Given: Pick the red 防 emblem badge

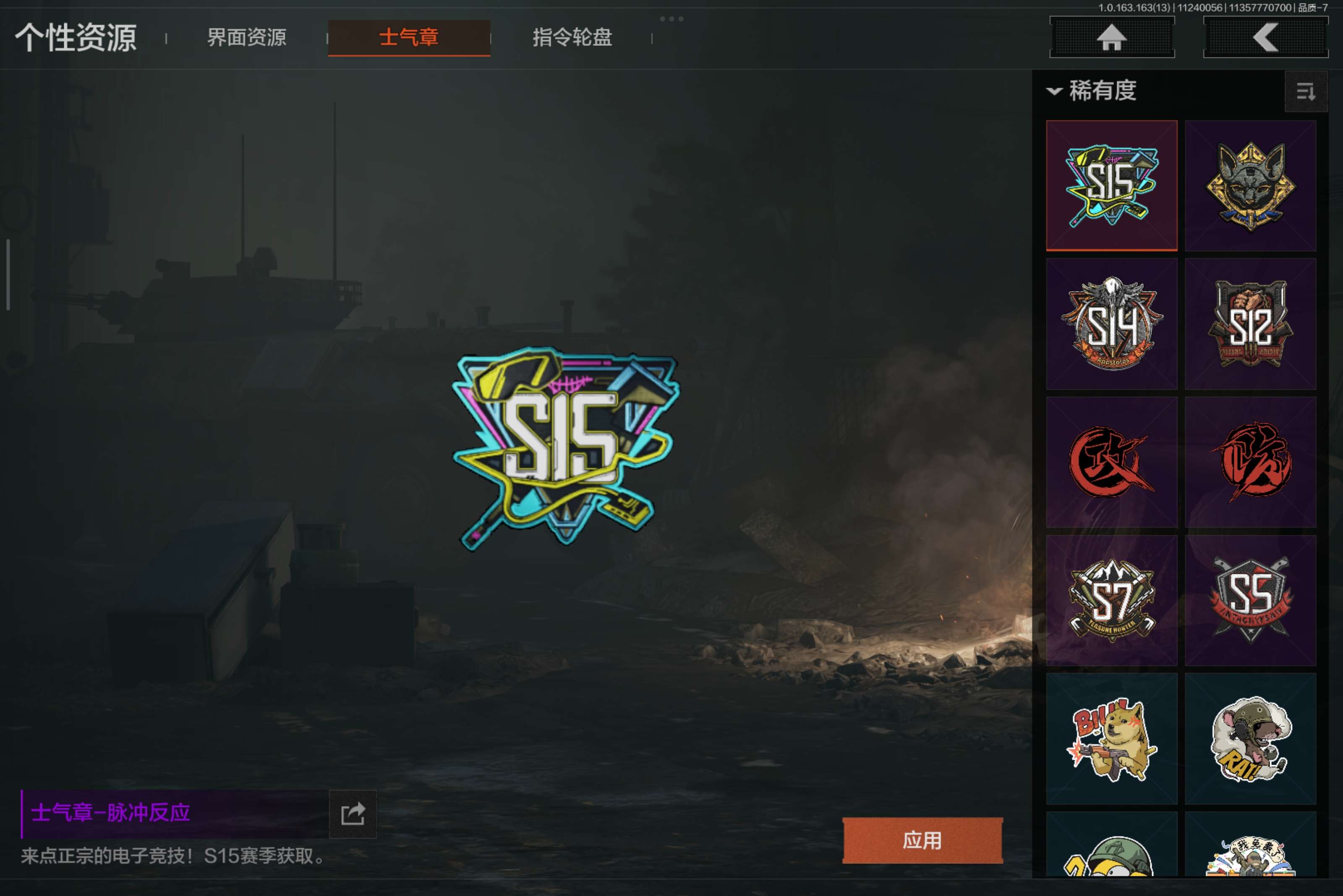Looking at the screenshot, I should pyautogui.click(x=1250, y=462).
